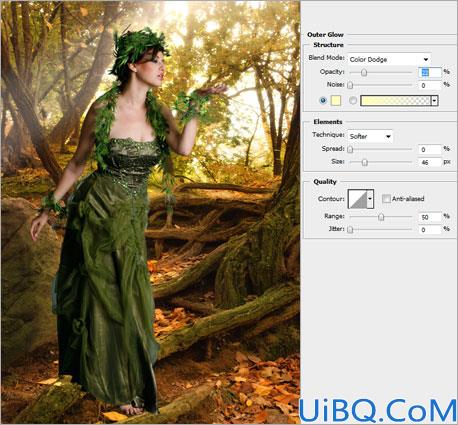Click the Contour curve thumbnail
The height and width of the screenshot is (425, 458).
[x=357, y=199]
